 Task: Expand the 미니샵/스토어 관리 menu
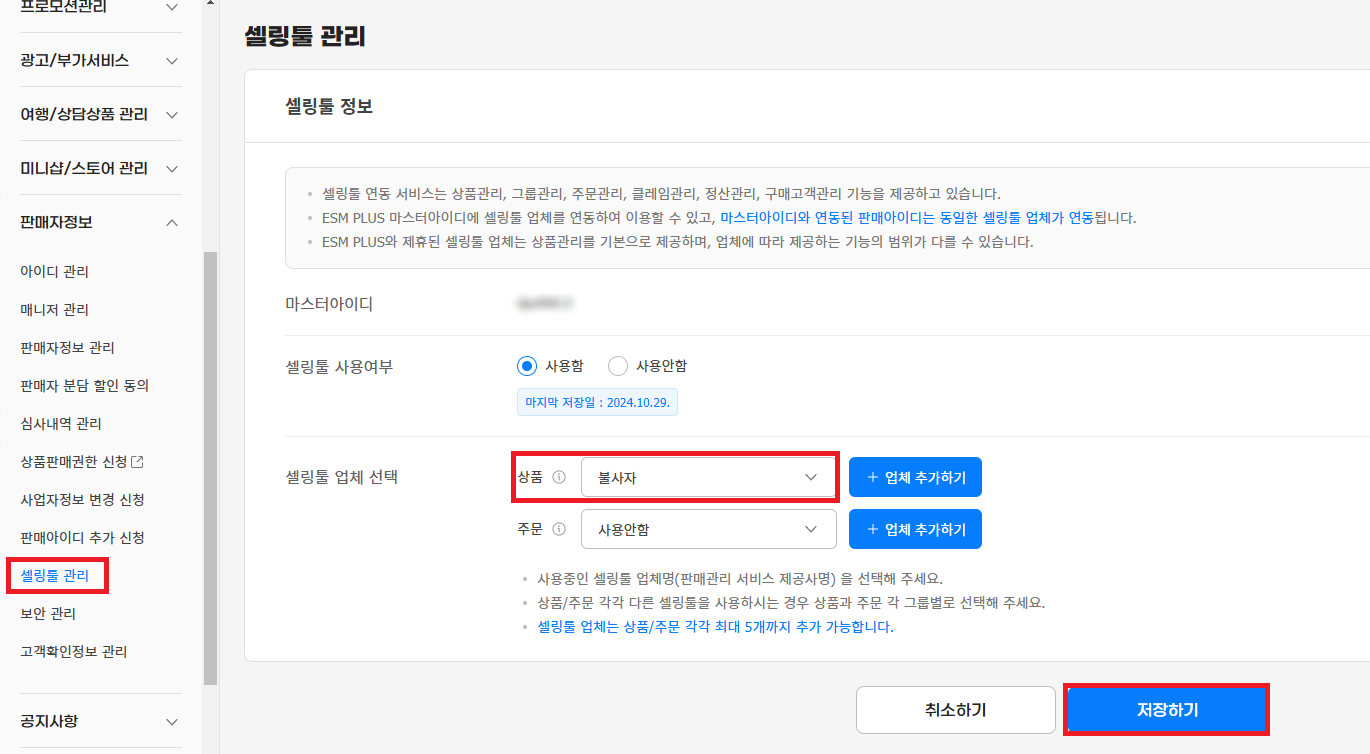coord(172,169)
